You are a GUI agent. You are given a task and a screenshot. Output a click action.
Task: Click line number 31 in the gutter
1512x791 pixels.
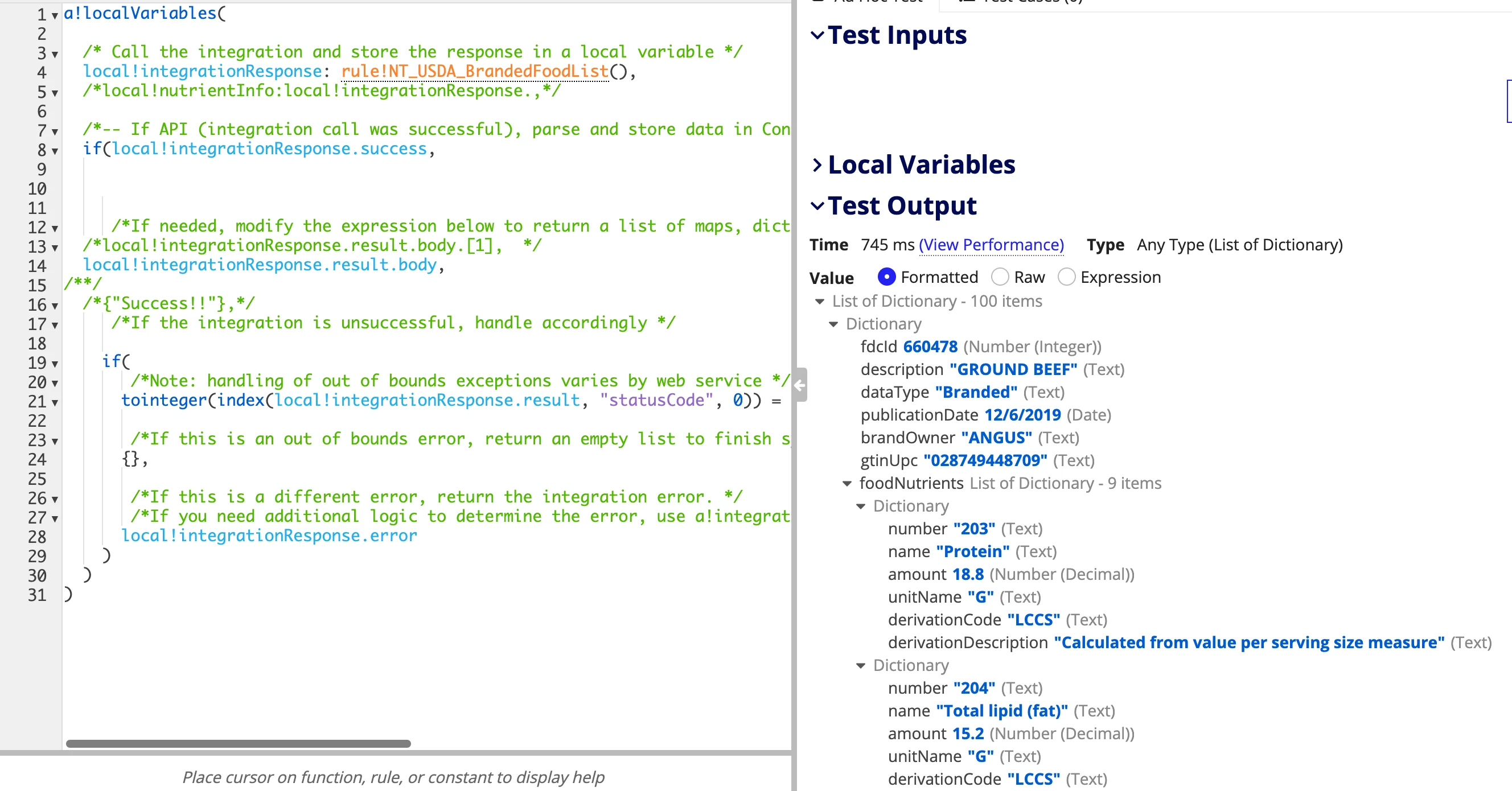click(x=37, y=595)
